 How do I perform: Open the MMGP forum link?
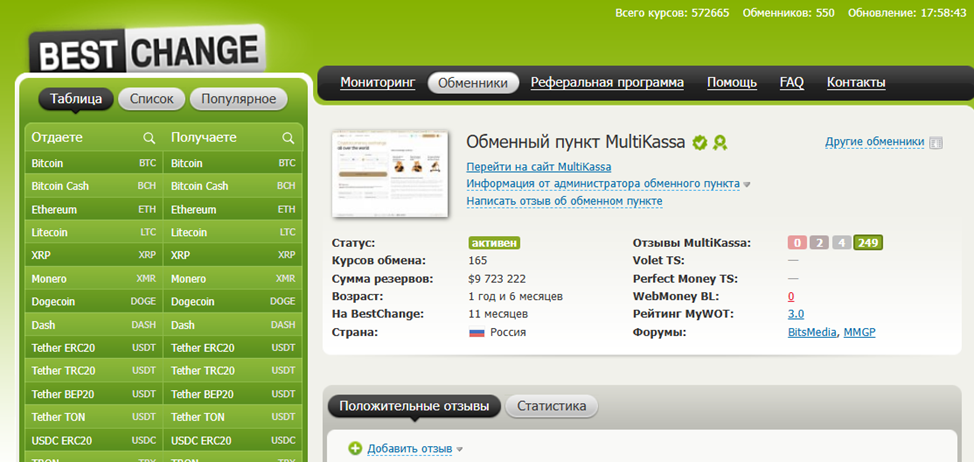[859, 332]
